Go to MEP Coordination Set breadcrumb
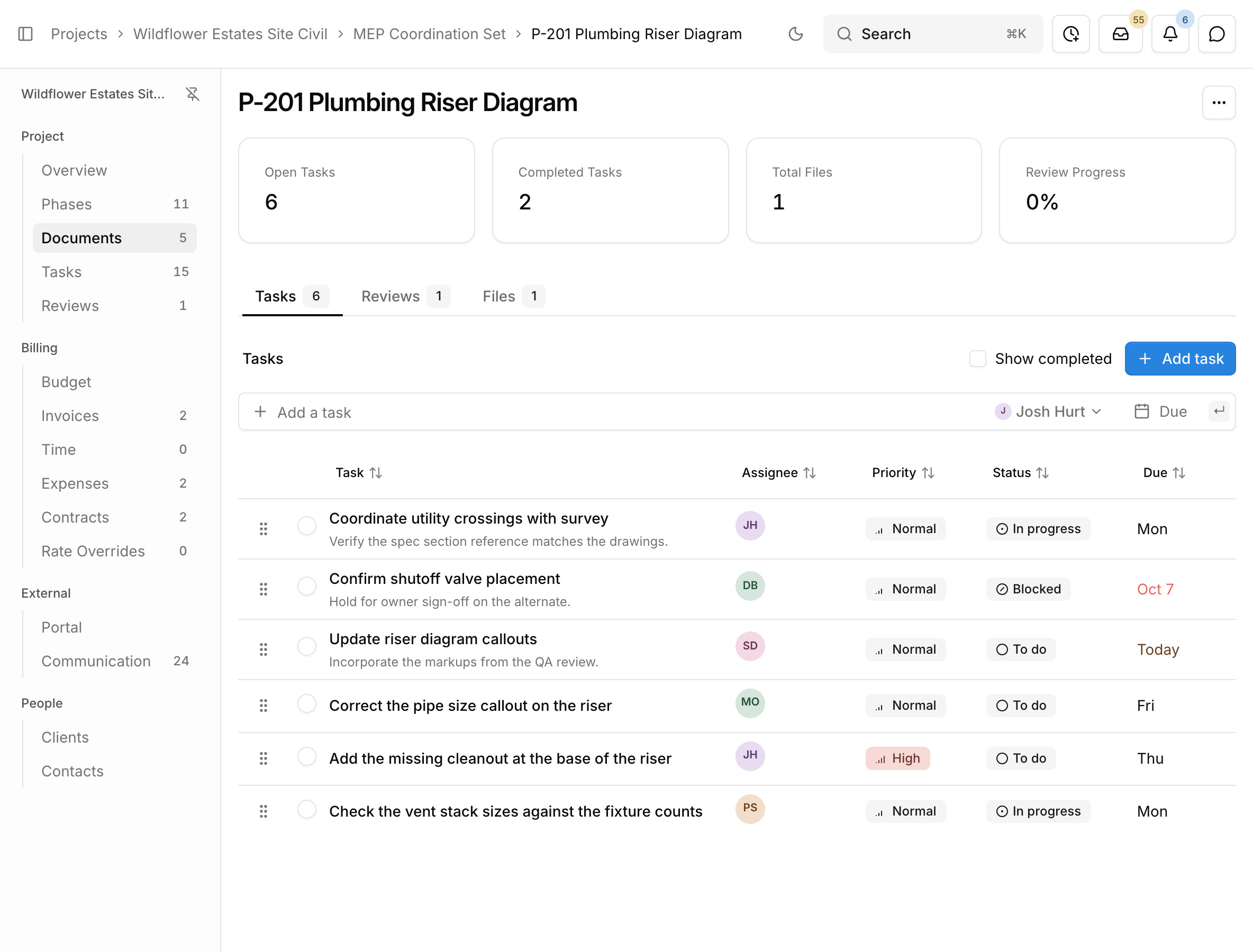Image resolution: width=1253 pixels, height=952 pixels. (429, 34)
